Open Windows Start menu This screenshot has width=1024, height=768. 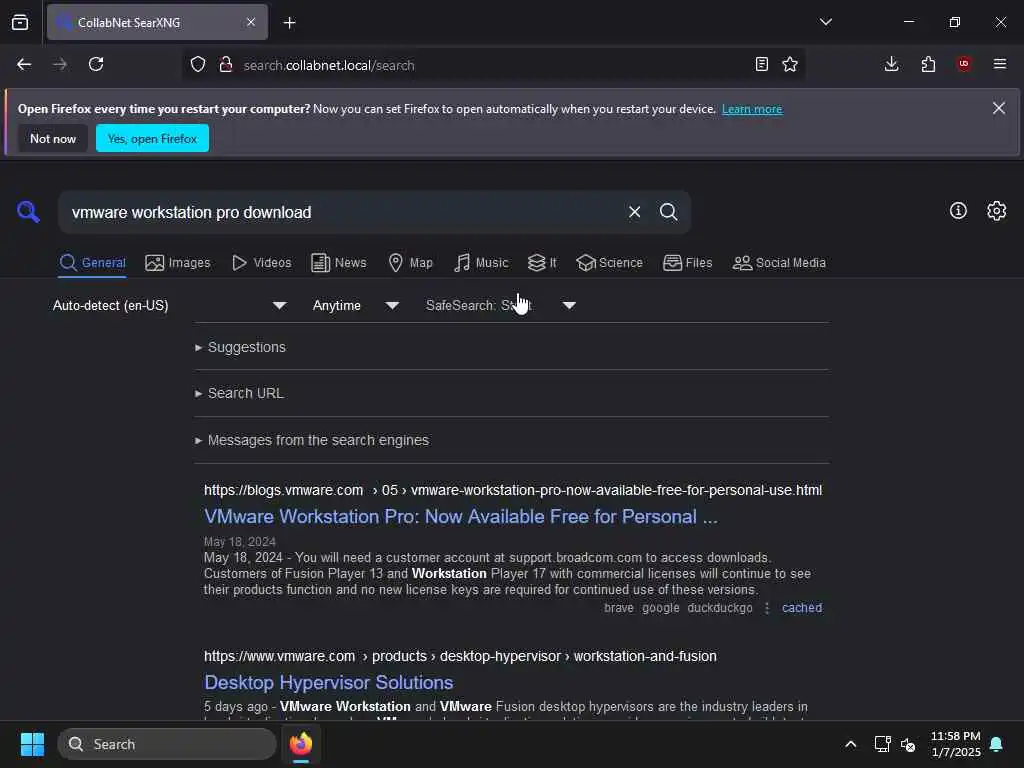32,744
